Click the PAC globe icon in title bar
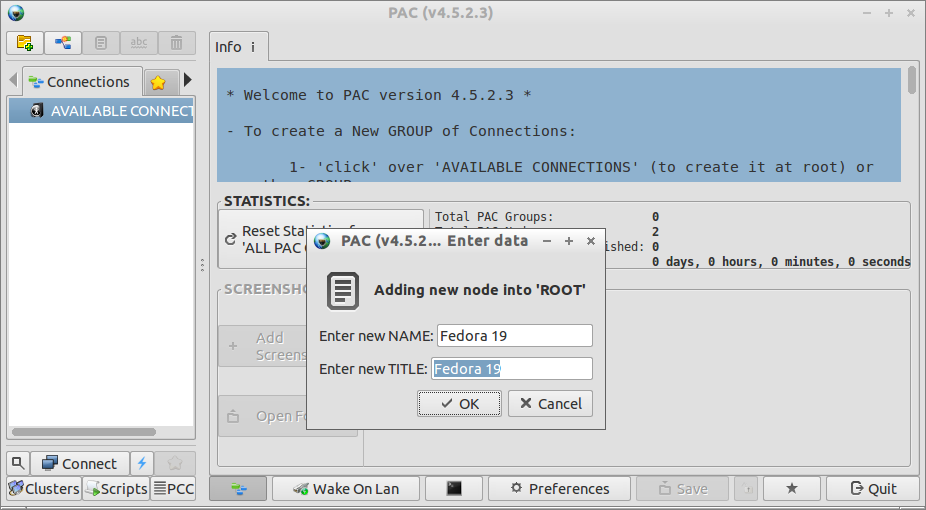The width and height of the screenshot is (926, 510). tap(16, 12)
